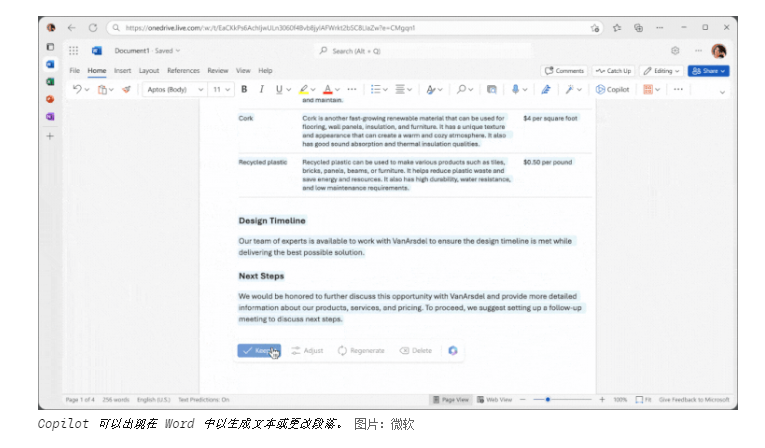Viewport: 765px width, 448px height.
Task: Go back with the browser back arrow
Action: click(71, 28)
